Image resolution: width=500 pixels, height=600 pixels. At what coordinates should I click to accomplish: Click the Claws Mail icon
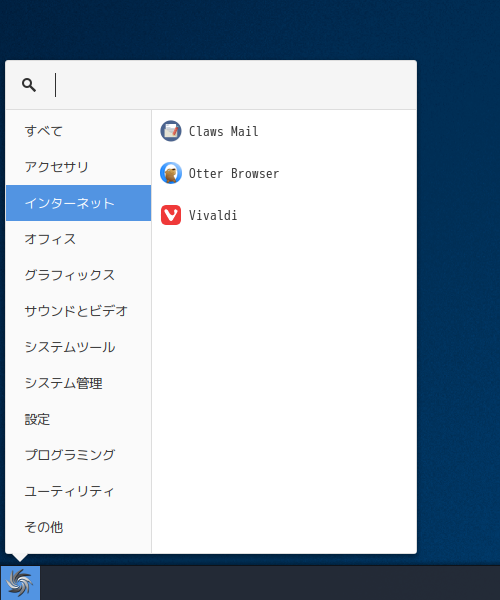(x=171, y=131)
